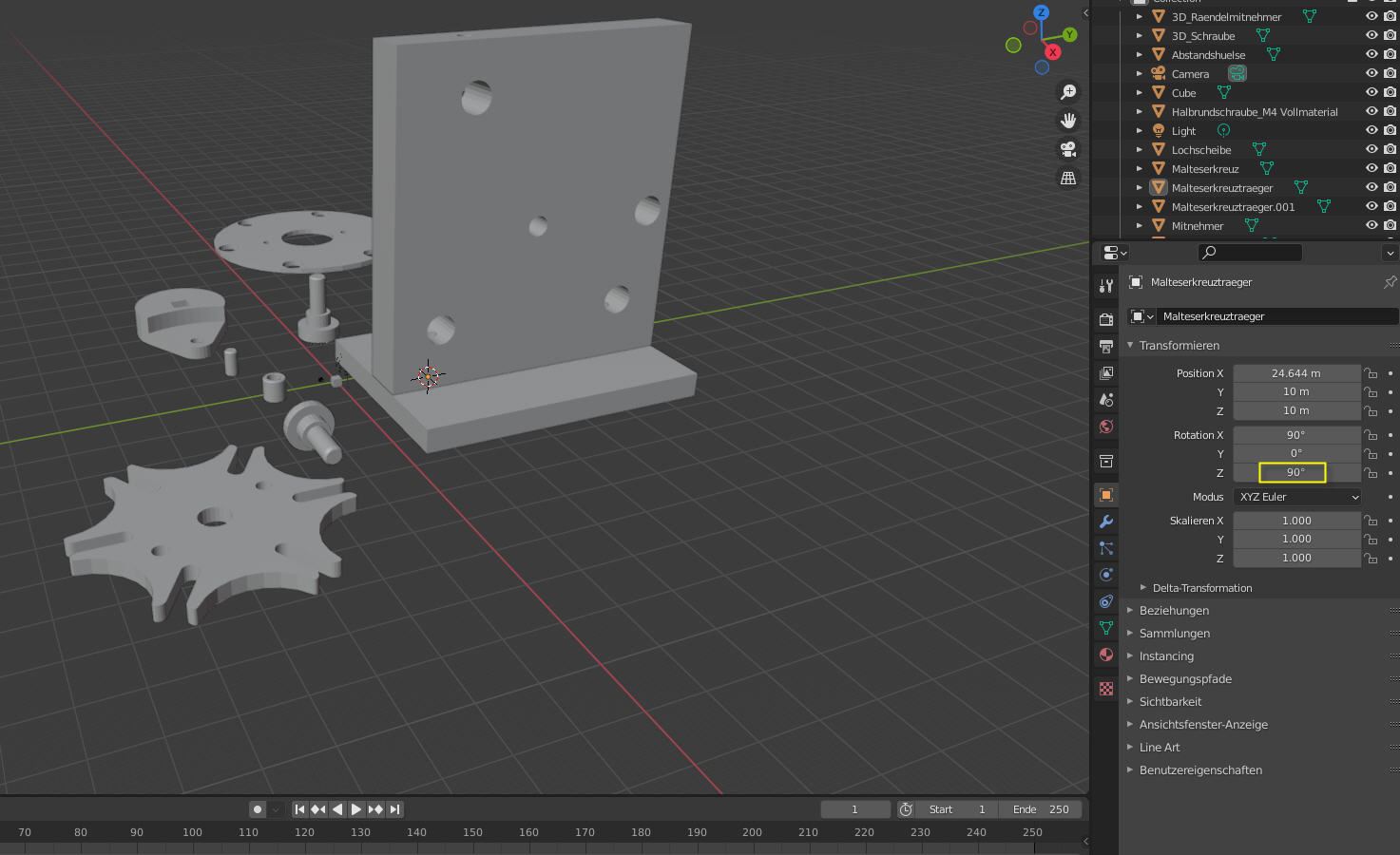Click the Ende frame field
This screenshot has height=855, width=1400.
tap(1041, 809)
